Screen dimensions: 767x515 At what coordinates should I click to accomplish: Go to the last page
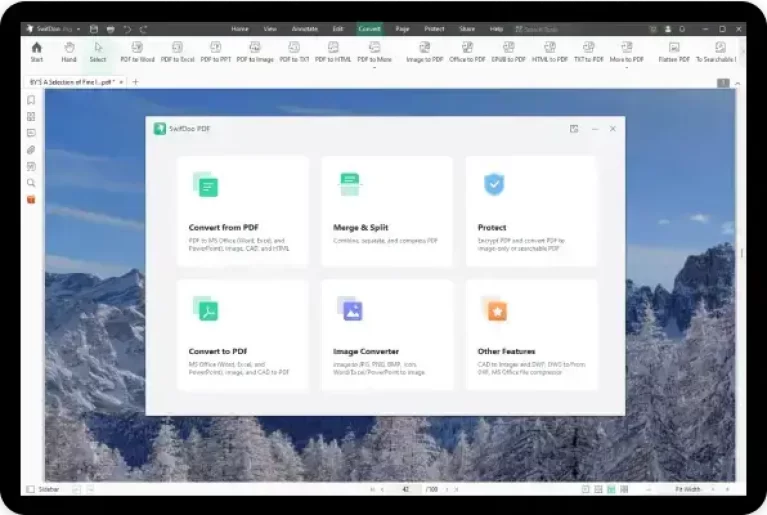[456, 489]
